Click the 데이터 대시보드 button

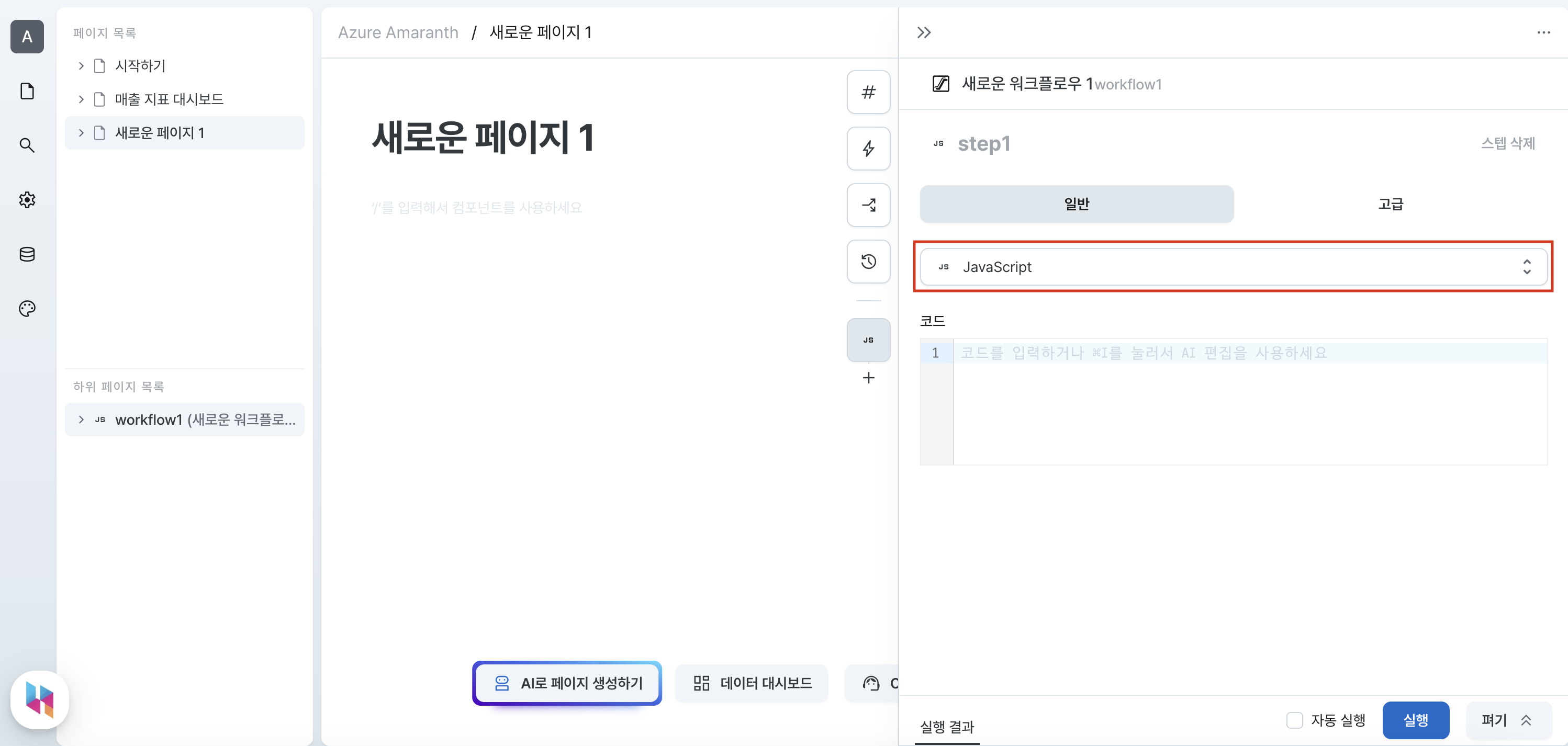pos(753,683)
